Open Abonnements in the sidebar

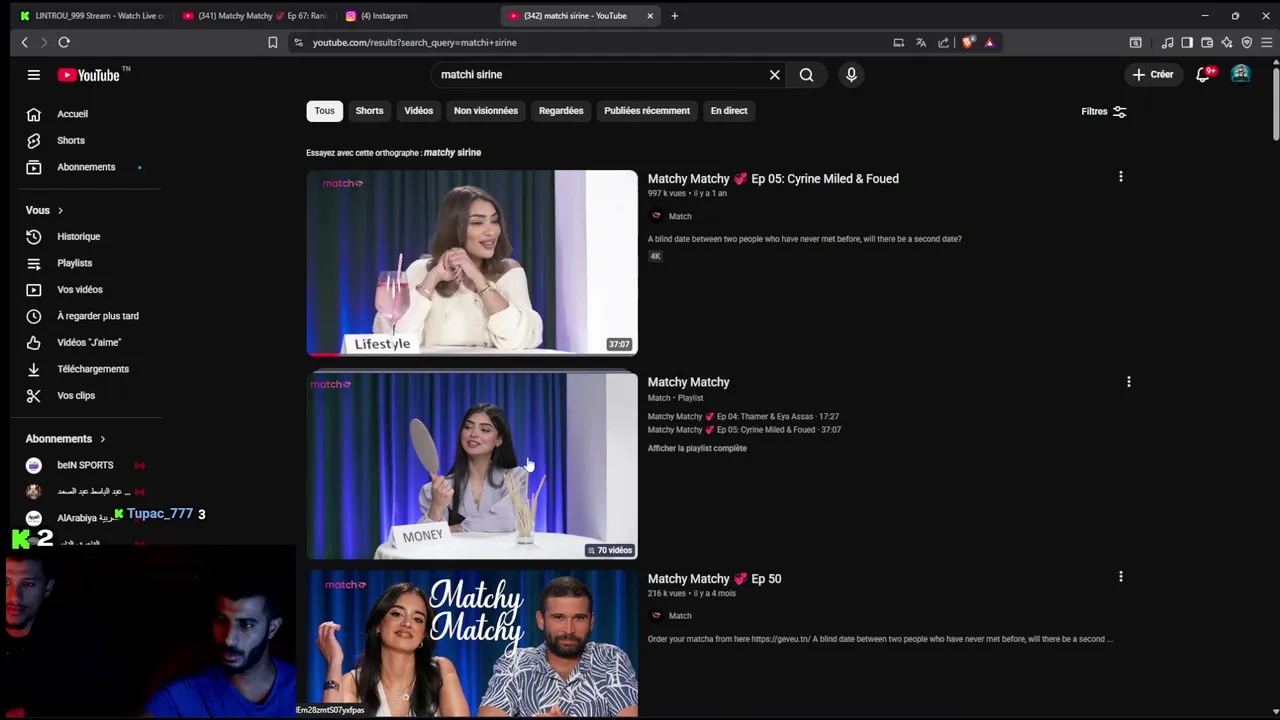tap(85, 167)
